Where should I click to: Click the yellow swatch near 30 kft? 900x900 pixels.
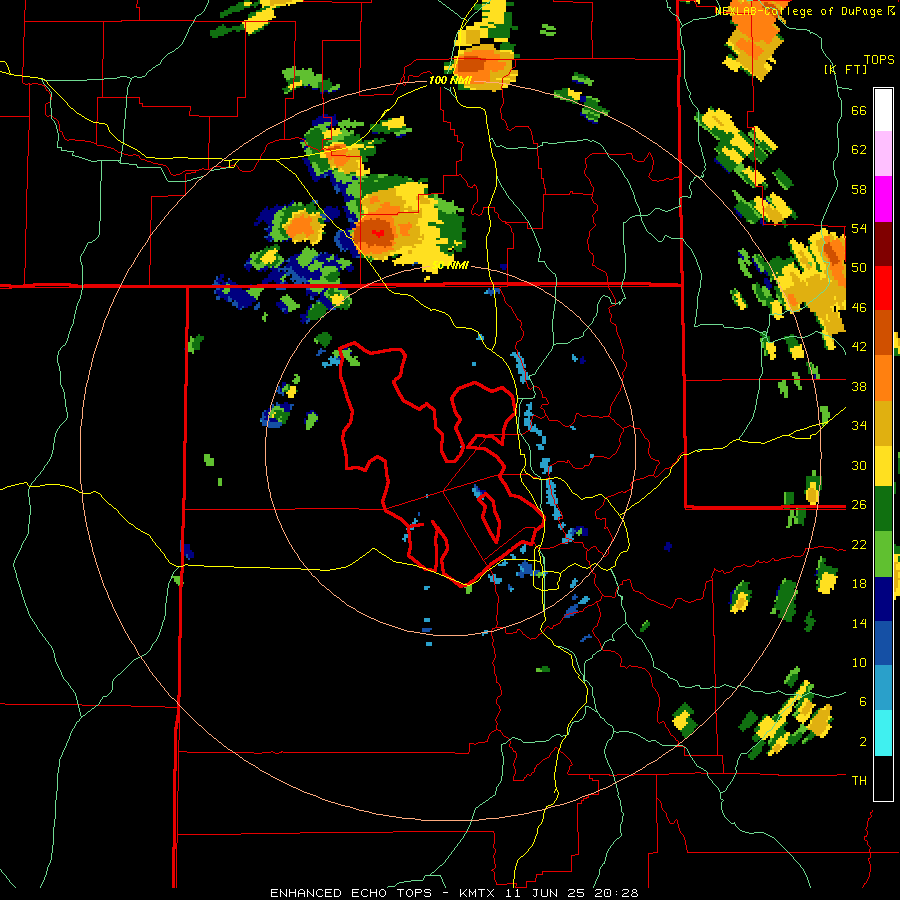point(883,465)
